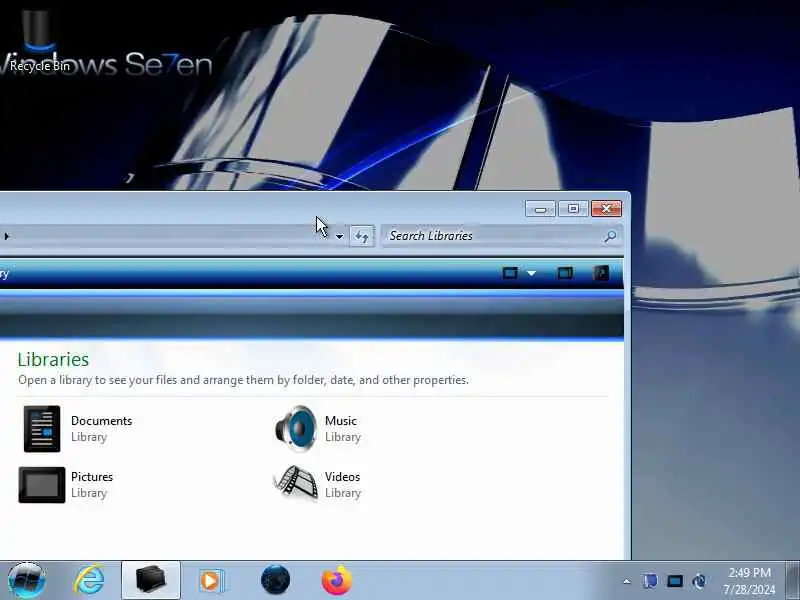Click the sync tray icon
This screenshot has height=600, width=800.
tap(699, 581)
